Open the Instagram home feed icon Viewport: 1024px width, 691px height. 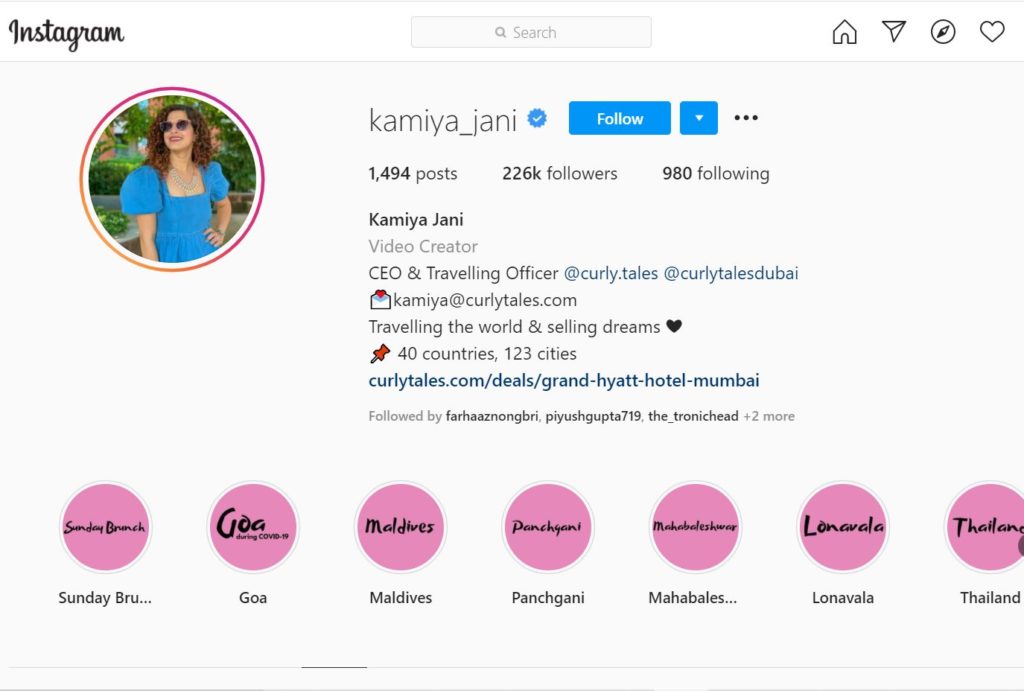point(844,31)
